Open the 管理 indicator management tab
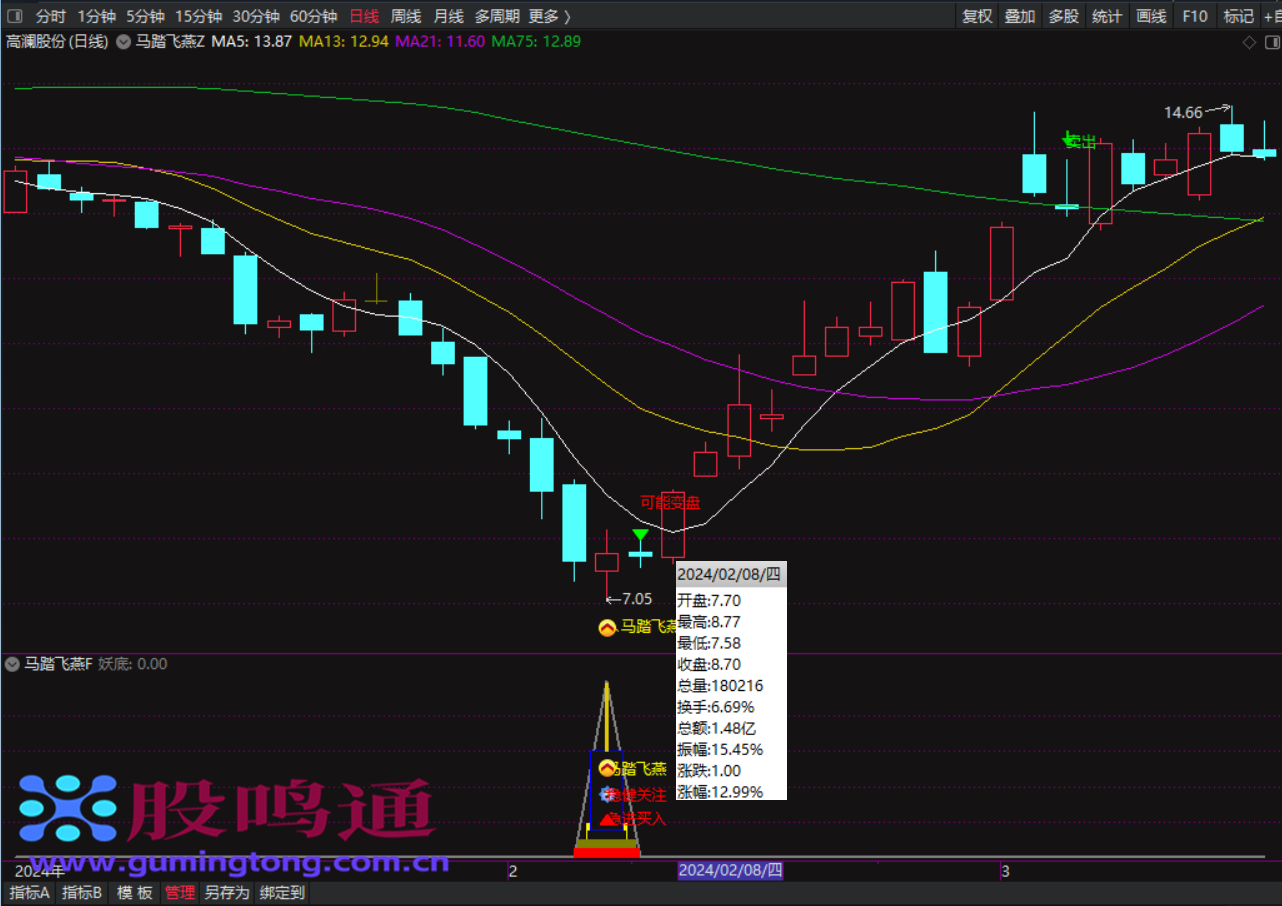Image resolution: width=1282 pixels, height=906 pixels. [x=180, y=893]
